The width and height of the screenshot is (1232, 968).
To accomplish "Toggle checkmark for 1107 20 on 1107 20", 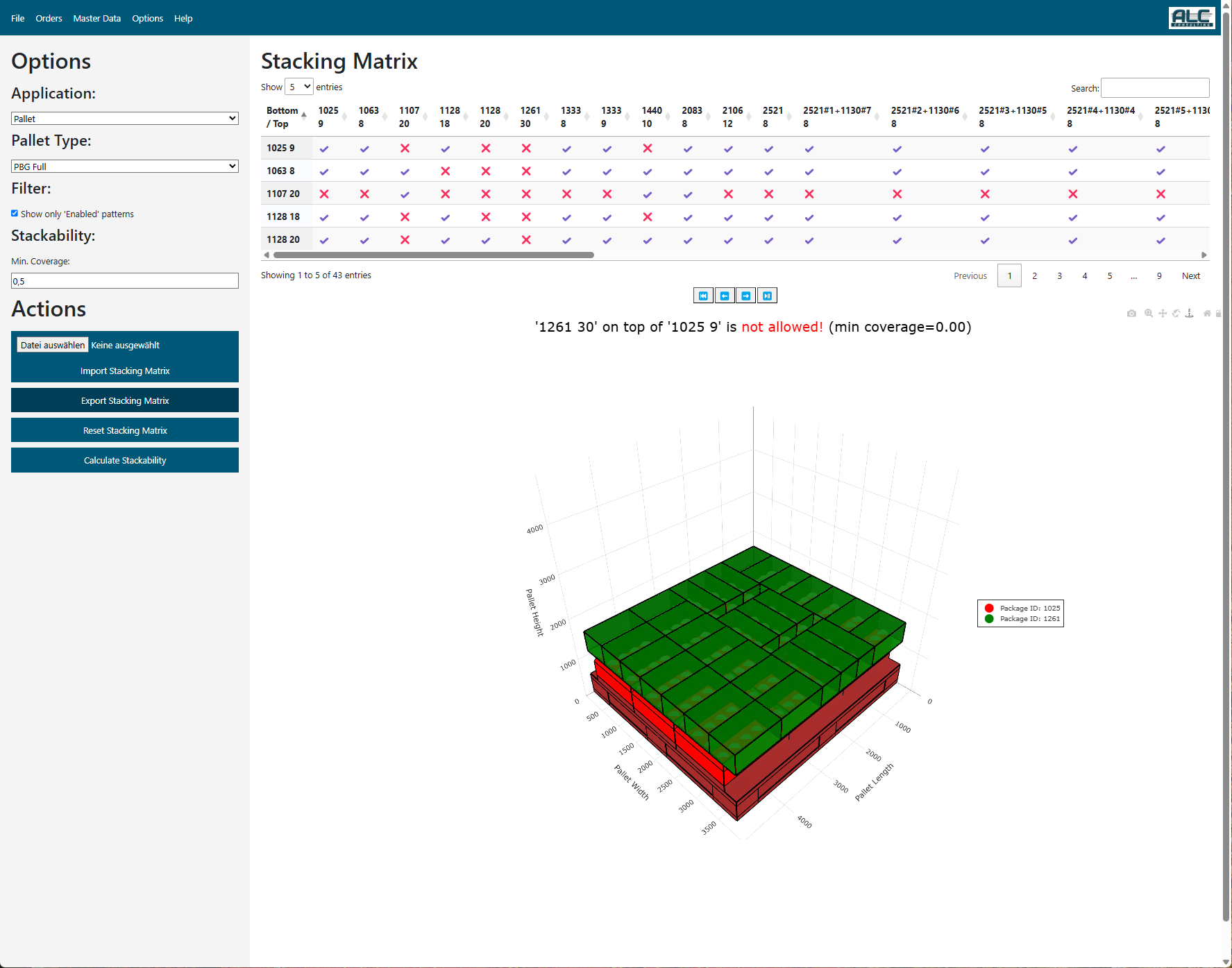I will click(405, 194).
